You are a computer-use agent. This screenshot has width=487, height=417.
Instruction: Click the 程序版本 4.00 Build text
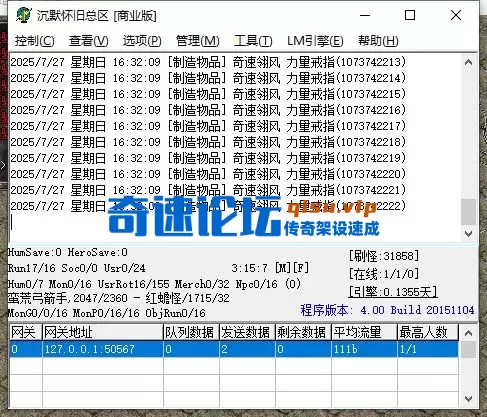coord(387,310)
